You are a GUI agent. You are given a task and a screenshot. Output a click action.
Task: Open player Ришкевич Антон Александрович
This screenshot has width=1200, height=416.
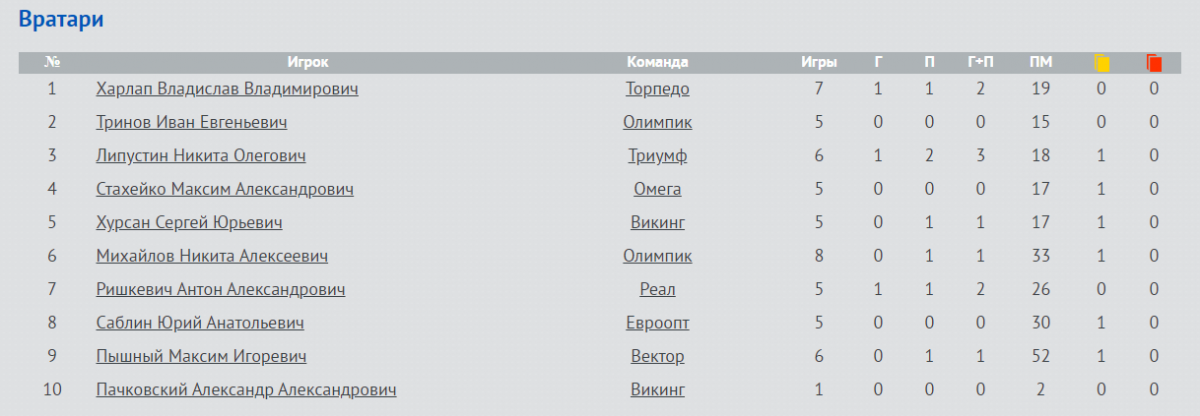click(221, 289)
